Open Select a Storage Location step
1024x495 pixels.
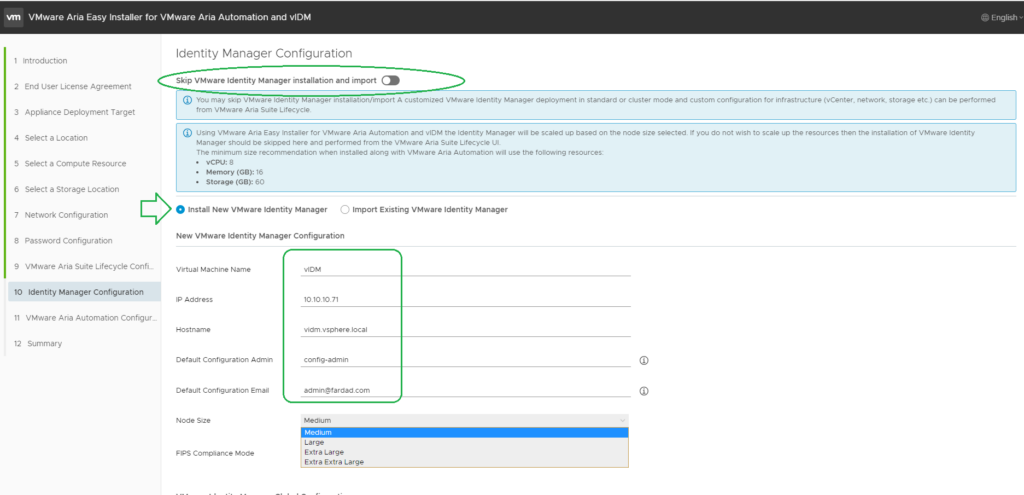67,189
